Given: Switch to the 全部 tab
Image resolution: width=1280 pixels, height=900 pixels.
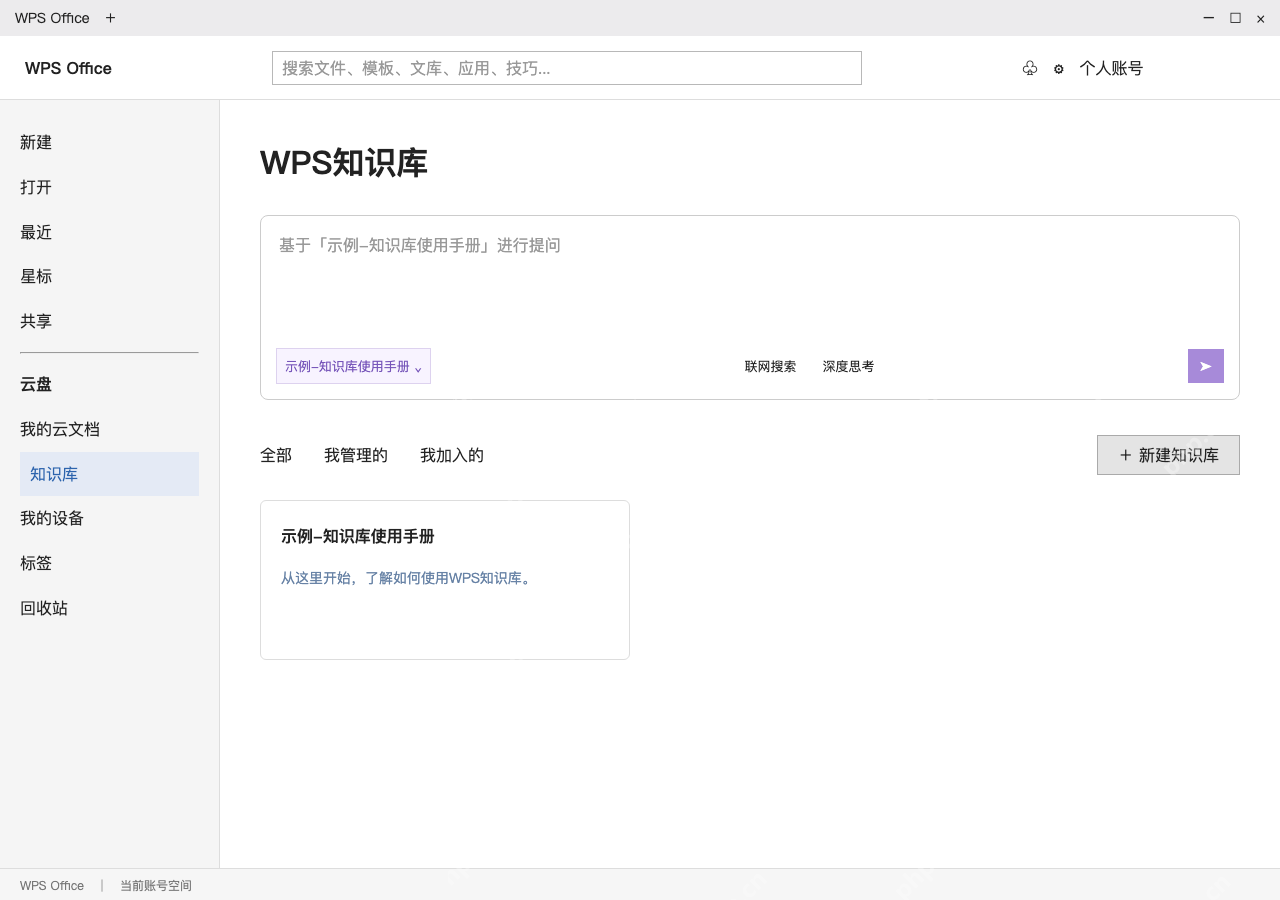Looking at the screenshot, I should [x=276, y=455].
